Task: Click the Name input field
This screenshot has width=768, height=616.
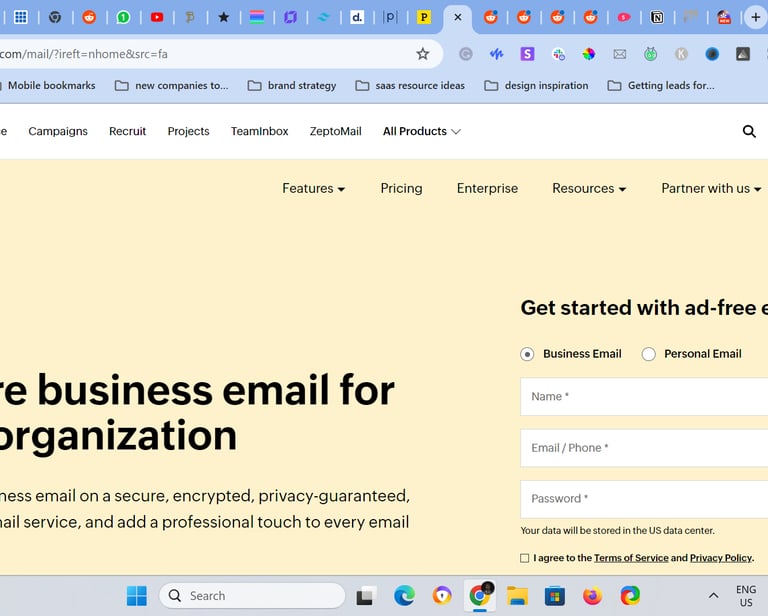Action: click(x=644, y=397)
